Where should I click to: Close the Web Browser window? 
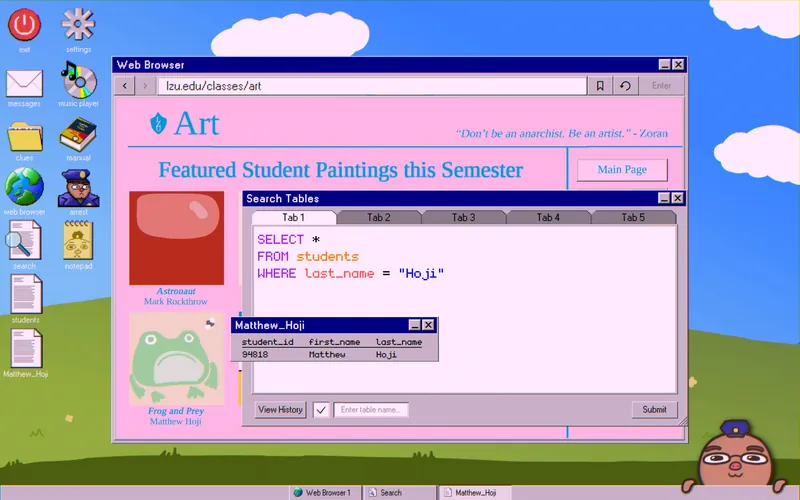(678, 64)
